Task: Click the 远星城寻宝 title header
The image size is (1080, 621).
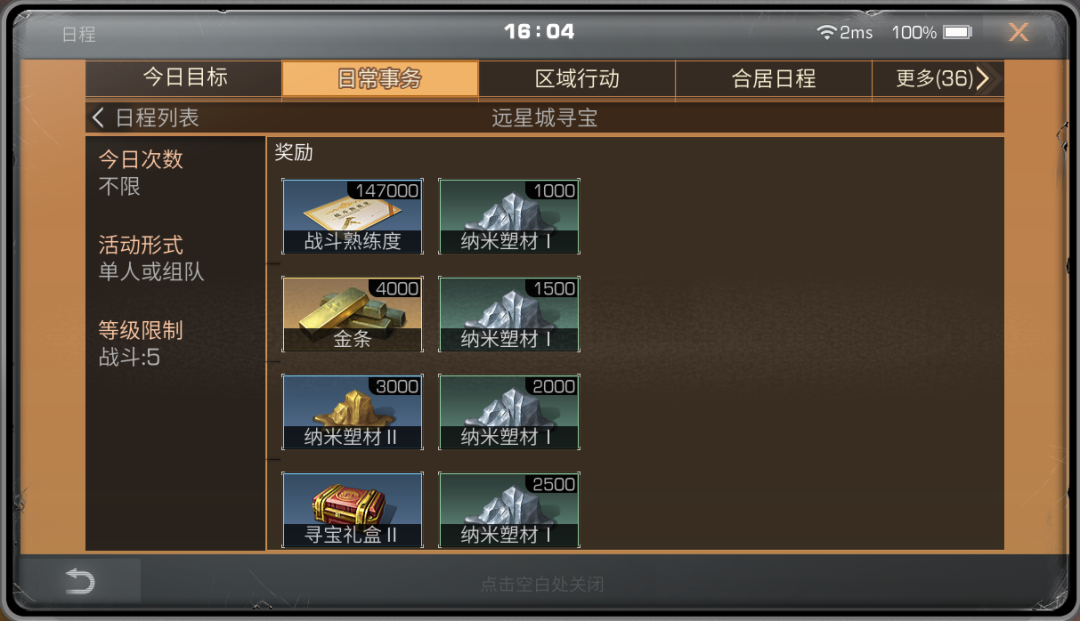Action: [544, 118]
